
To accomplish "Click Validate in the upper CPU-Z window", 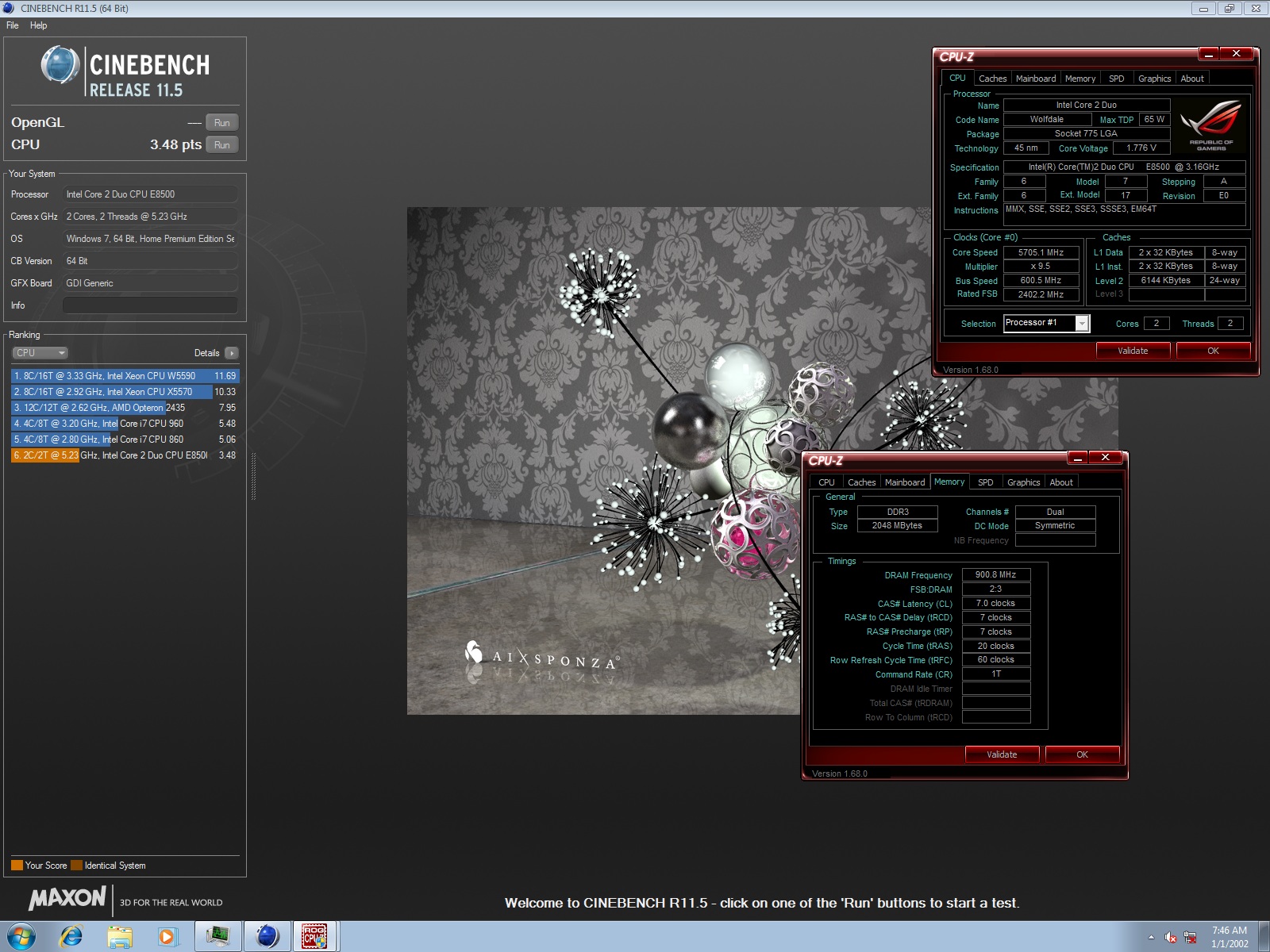I will (x=1133, y=351).
